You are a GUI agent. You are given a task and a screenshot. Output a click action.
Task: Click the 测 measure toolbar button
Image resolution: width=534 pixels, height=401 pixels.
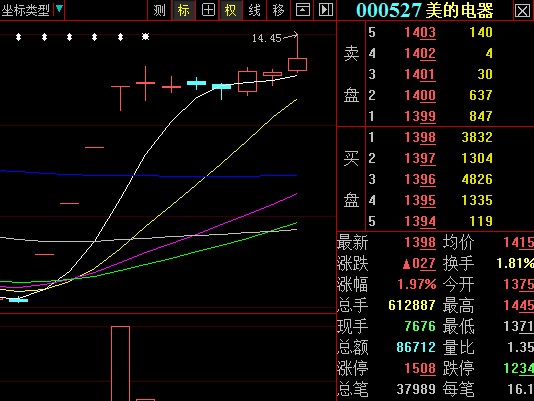[159, 10]
